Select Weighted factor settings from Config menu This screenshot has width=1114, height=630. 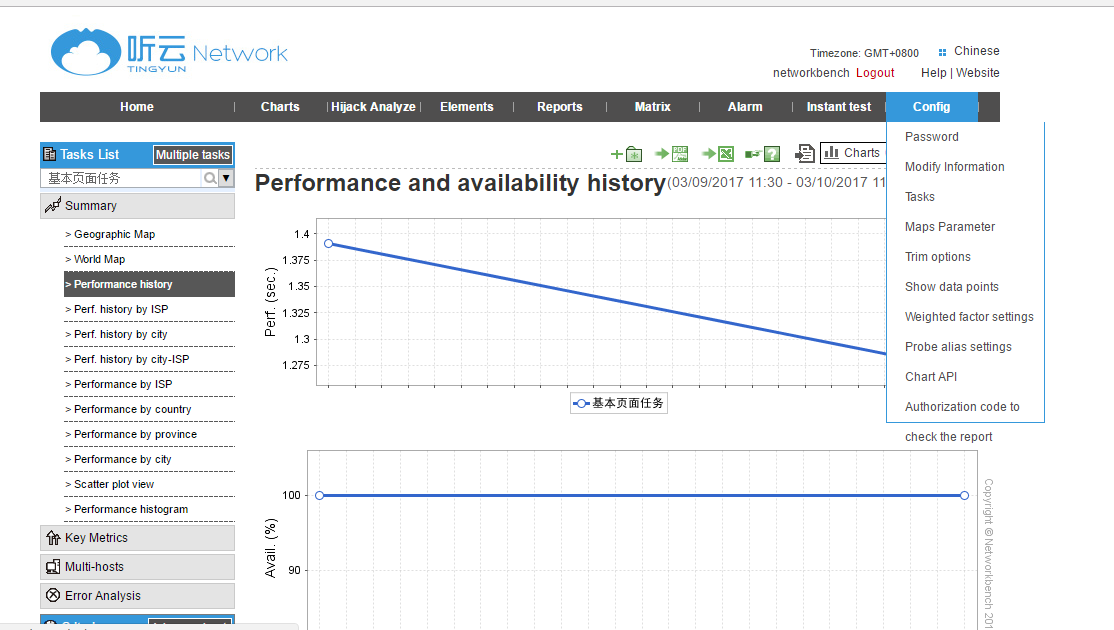pyautogui.click(x=969, y=317)
